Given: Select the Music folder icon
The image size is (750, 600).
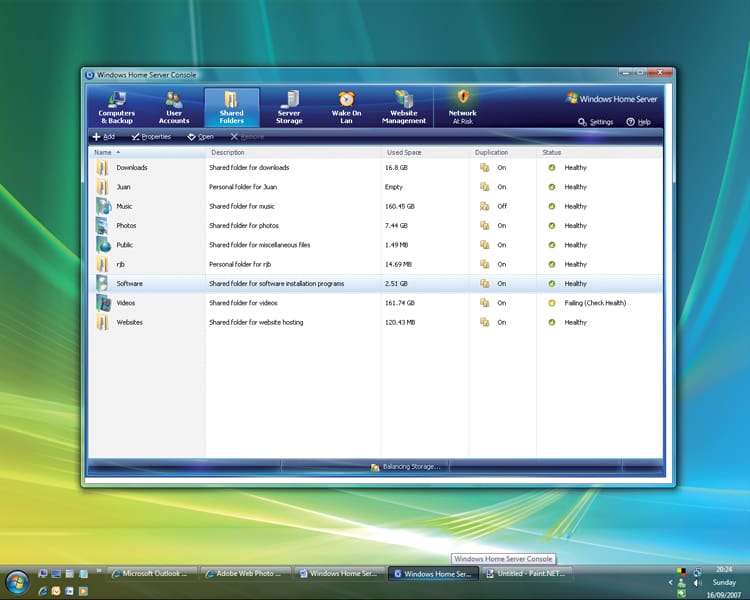Looking at the screenshot, I should click(103, 206).
